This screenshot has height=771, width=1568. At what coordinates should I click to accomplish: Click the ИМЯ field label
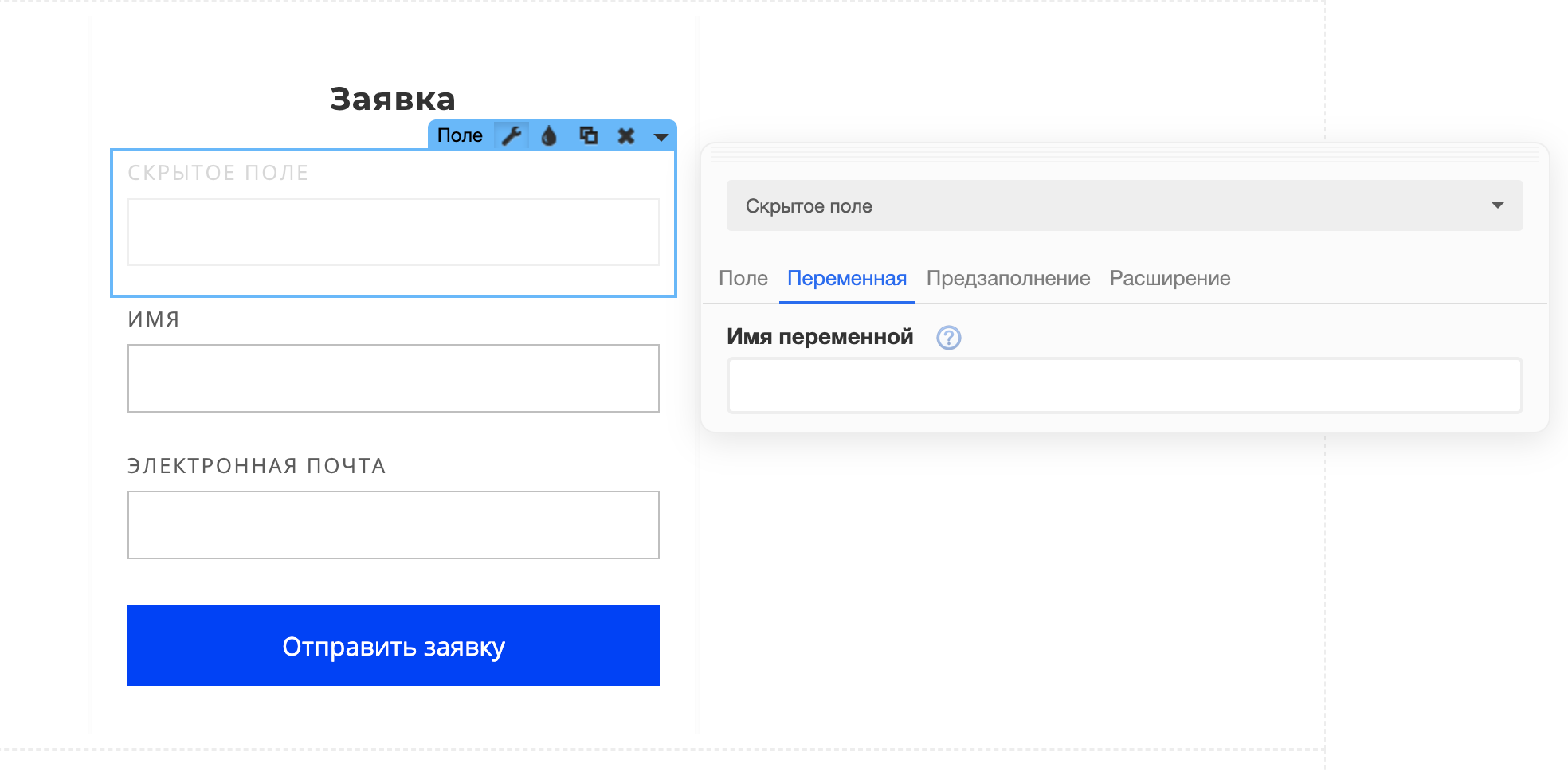[x=154, y=319]
